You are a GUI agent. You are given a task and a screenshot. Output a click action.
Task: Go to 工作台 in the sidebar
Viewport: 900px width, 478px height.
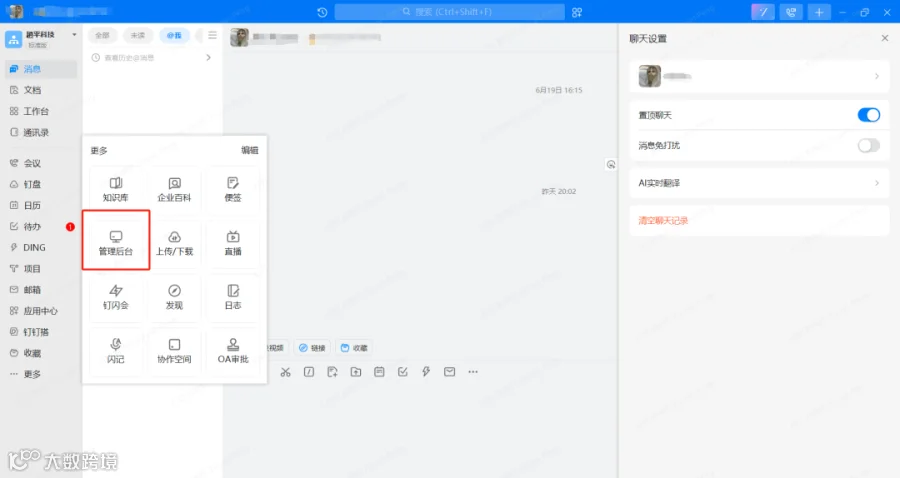pyautogui.click(x=41, y=111)
